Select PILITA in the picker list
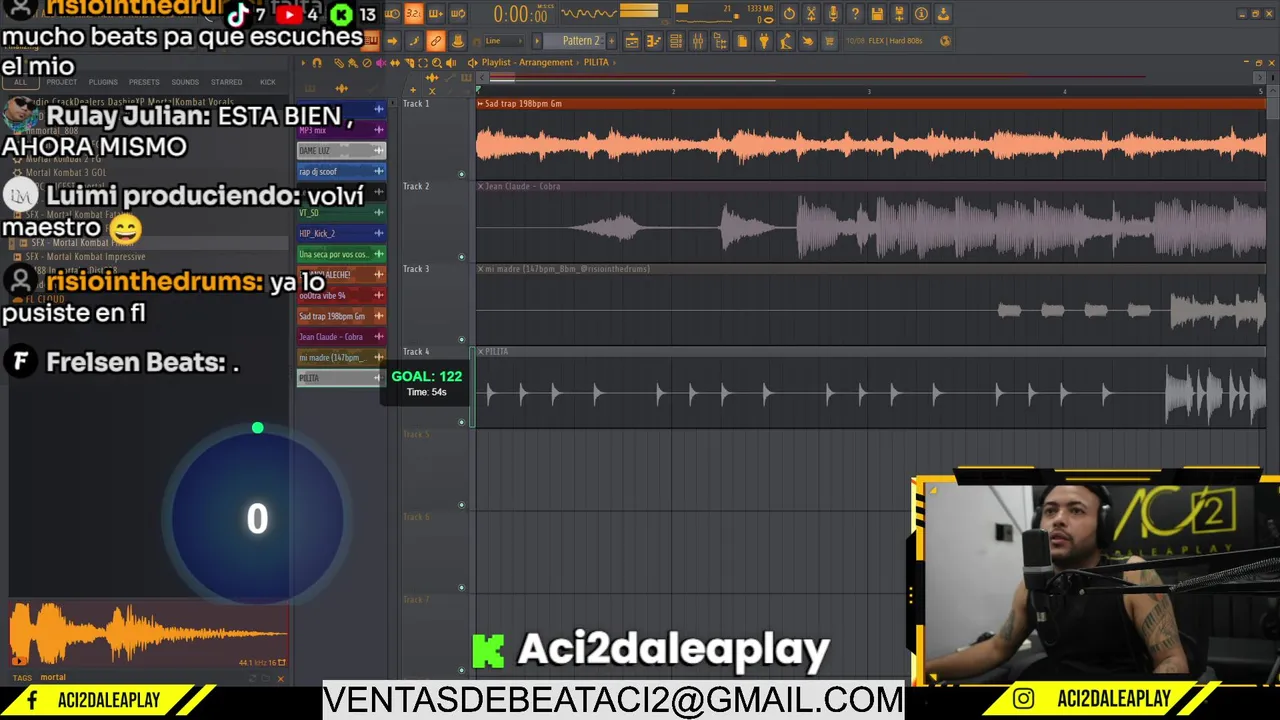The height and width of the screenshot is (720, 1280). 341,378
